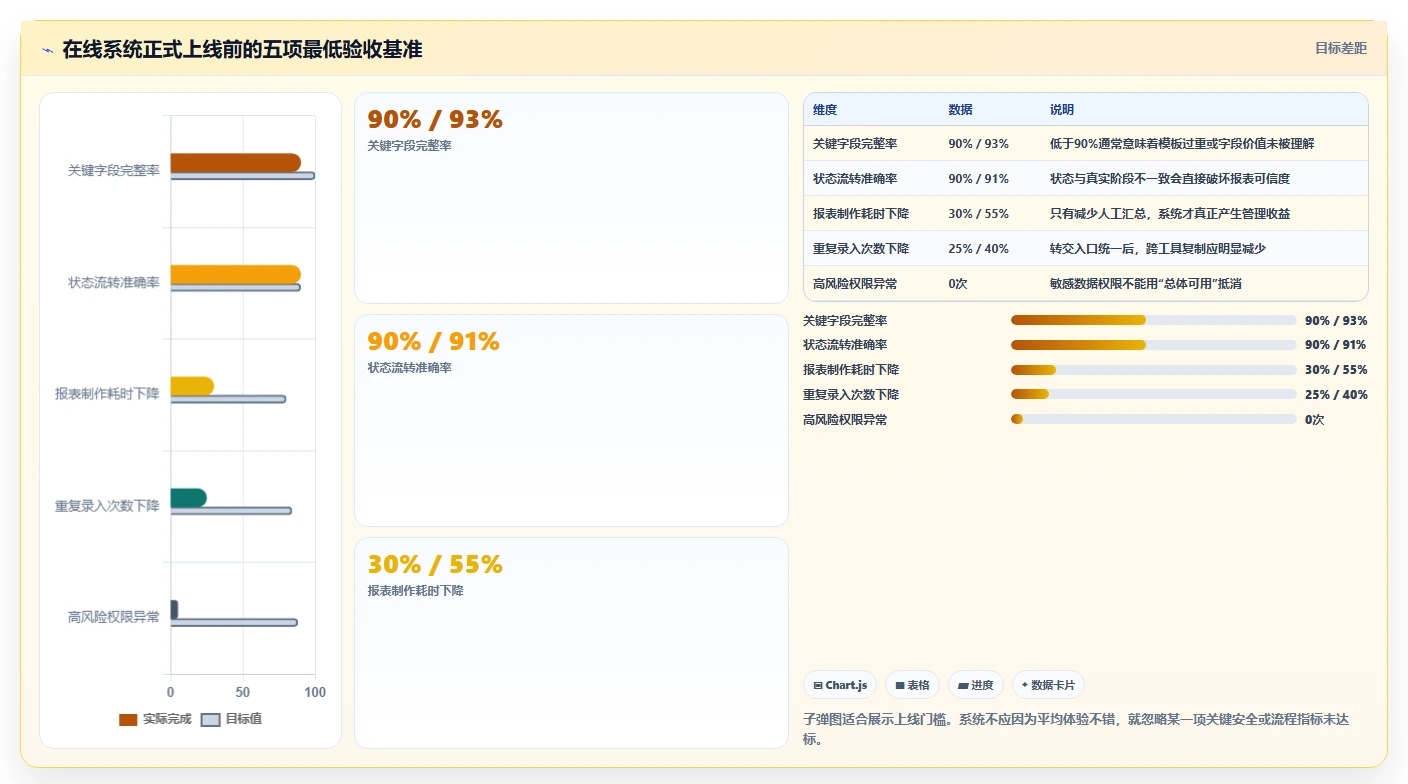The image size is (1408, 784).
Task: Click the 重复录入次数下降 label in progress list
Action: click(851, 395)
